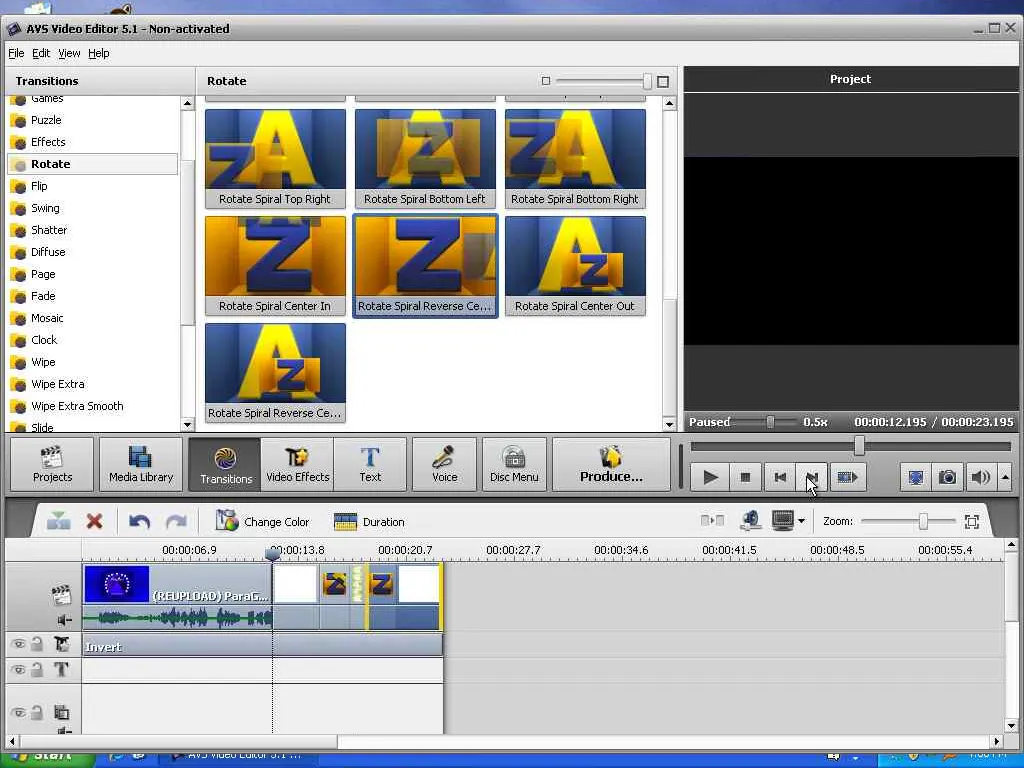
Task: Open the Media Library
Action: click(x=141, y=464)
